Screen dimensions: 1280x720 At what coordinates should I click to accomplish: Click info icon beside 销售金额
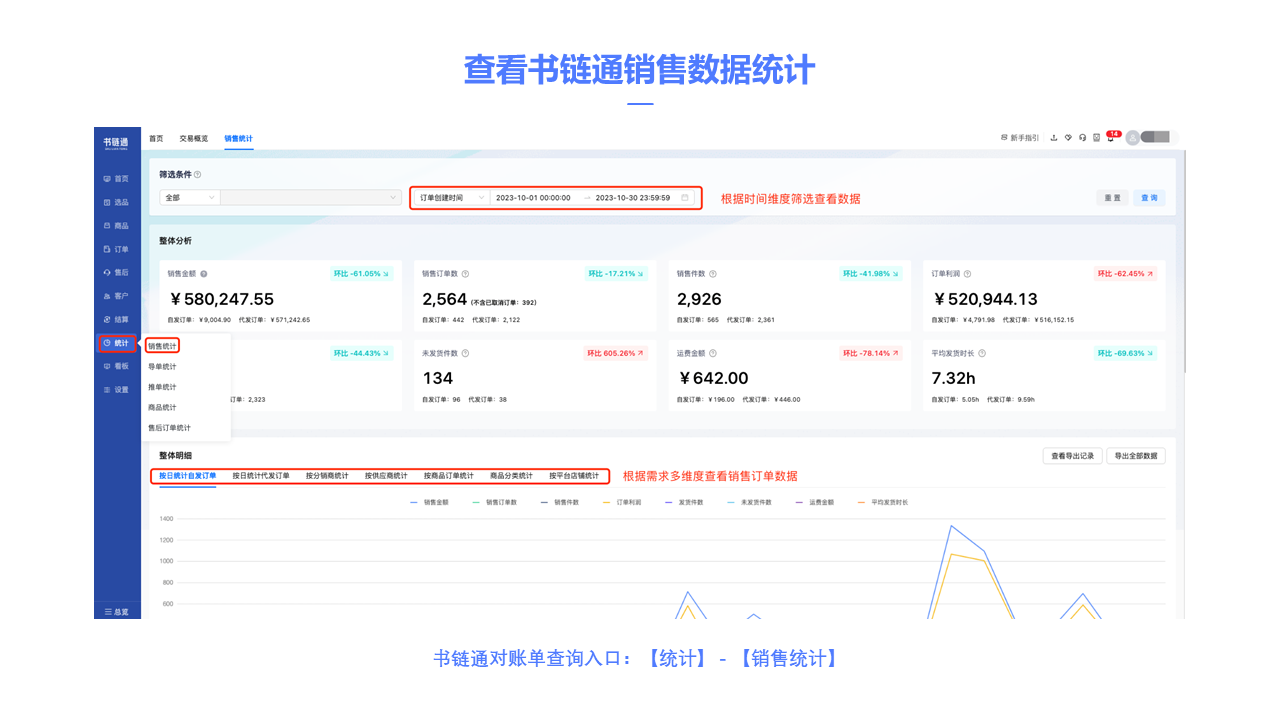pyautogui.click(x=204, y=273)
